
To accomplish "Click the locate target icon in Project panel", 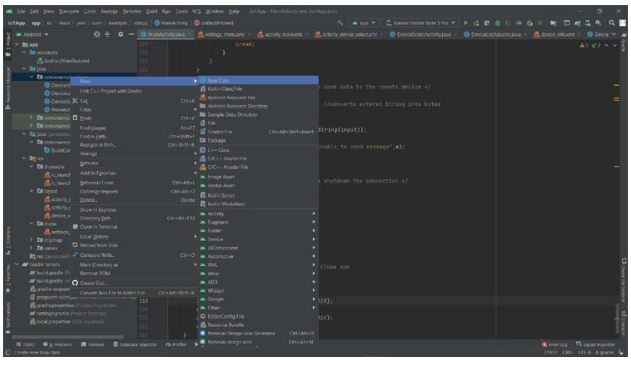I will click(x=97, y=35).
